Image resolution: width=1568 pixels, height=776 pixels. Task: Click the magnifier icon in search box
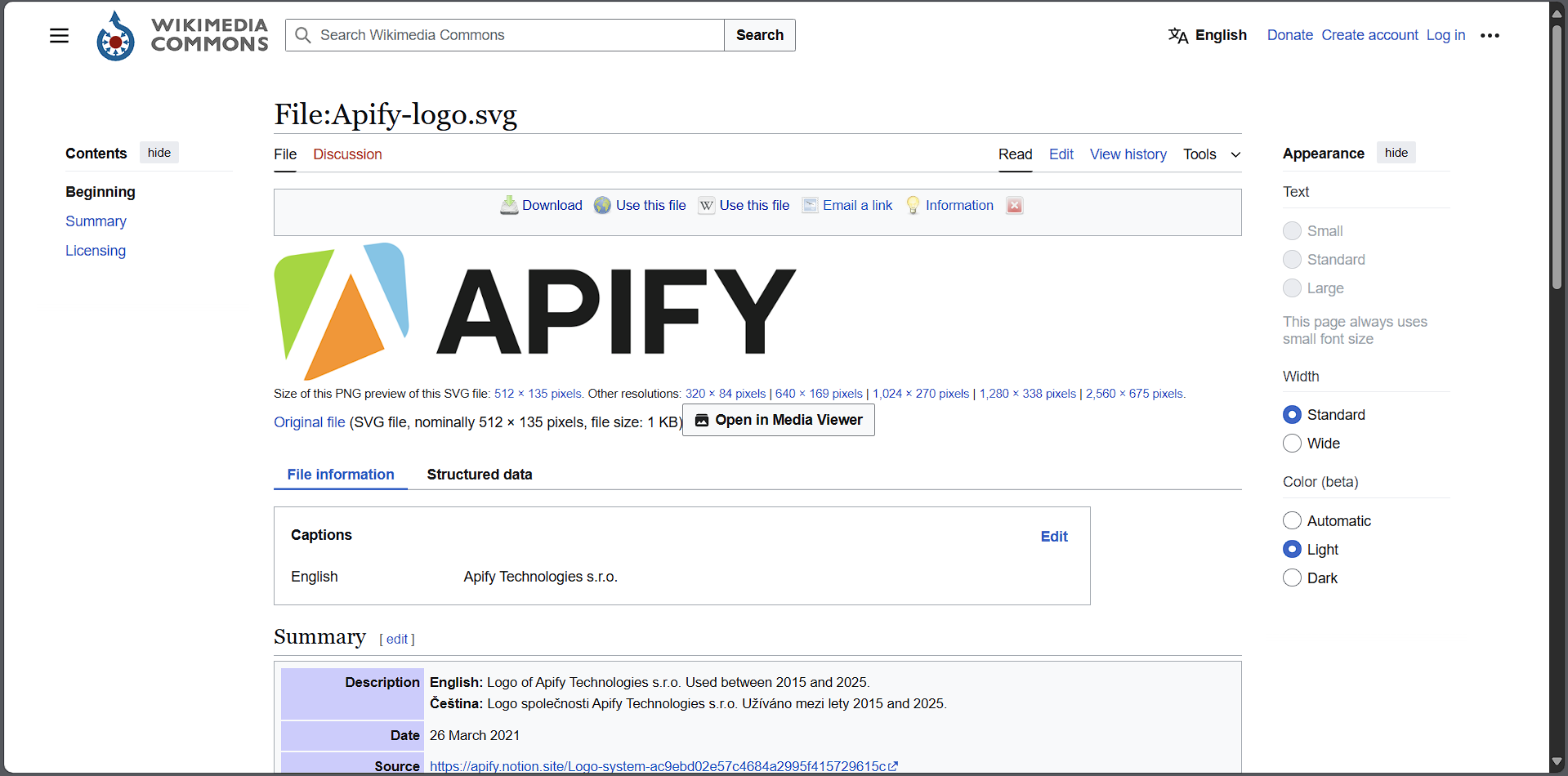(x=303, y=35)
